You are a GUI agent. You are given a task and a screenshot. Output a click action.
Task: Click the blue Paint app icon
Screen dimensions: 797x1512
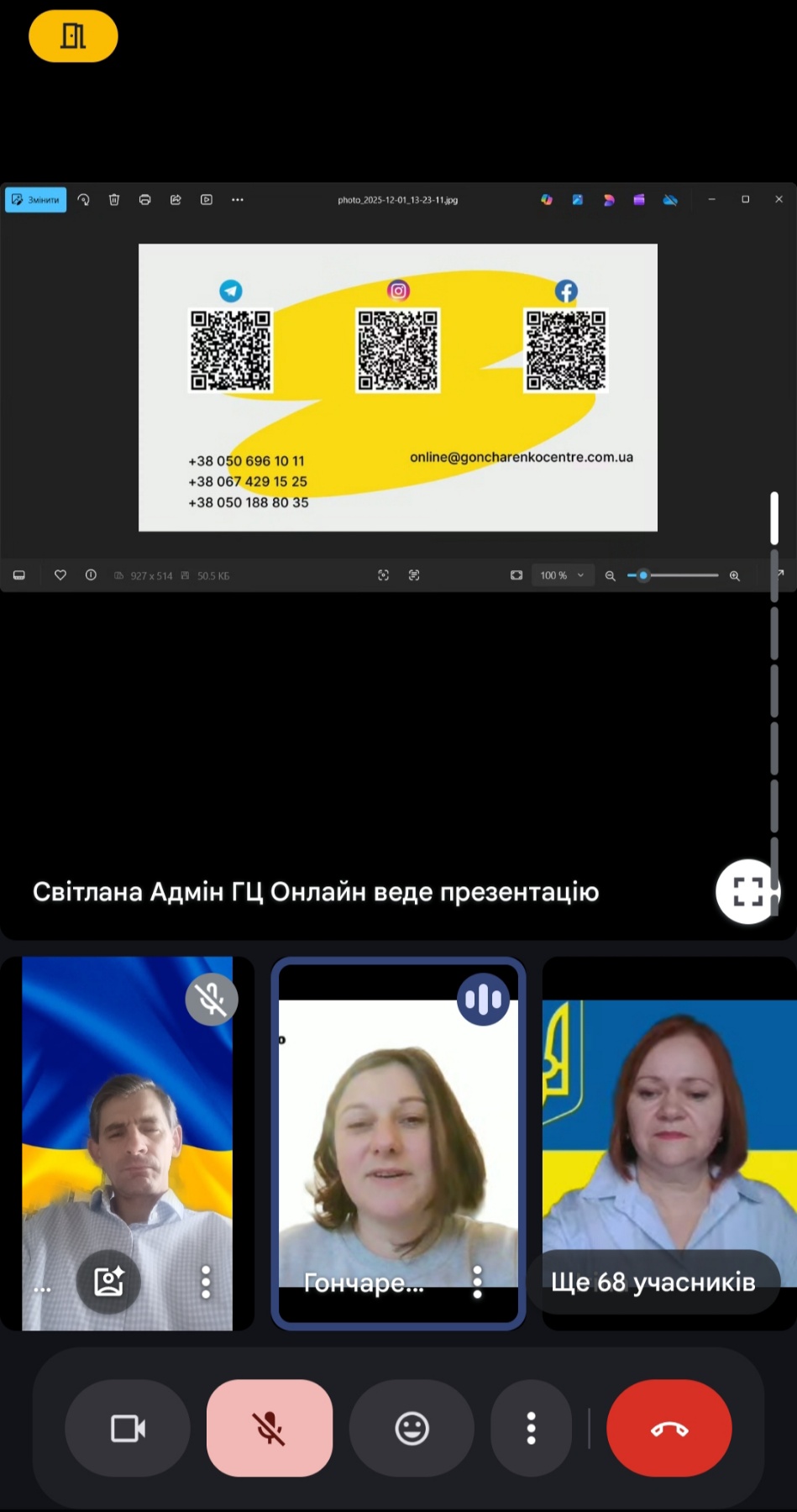tap(578, 200)
